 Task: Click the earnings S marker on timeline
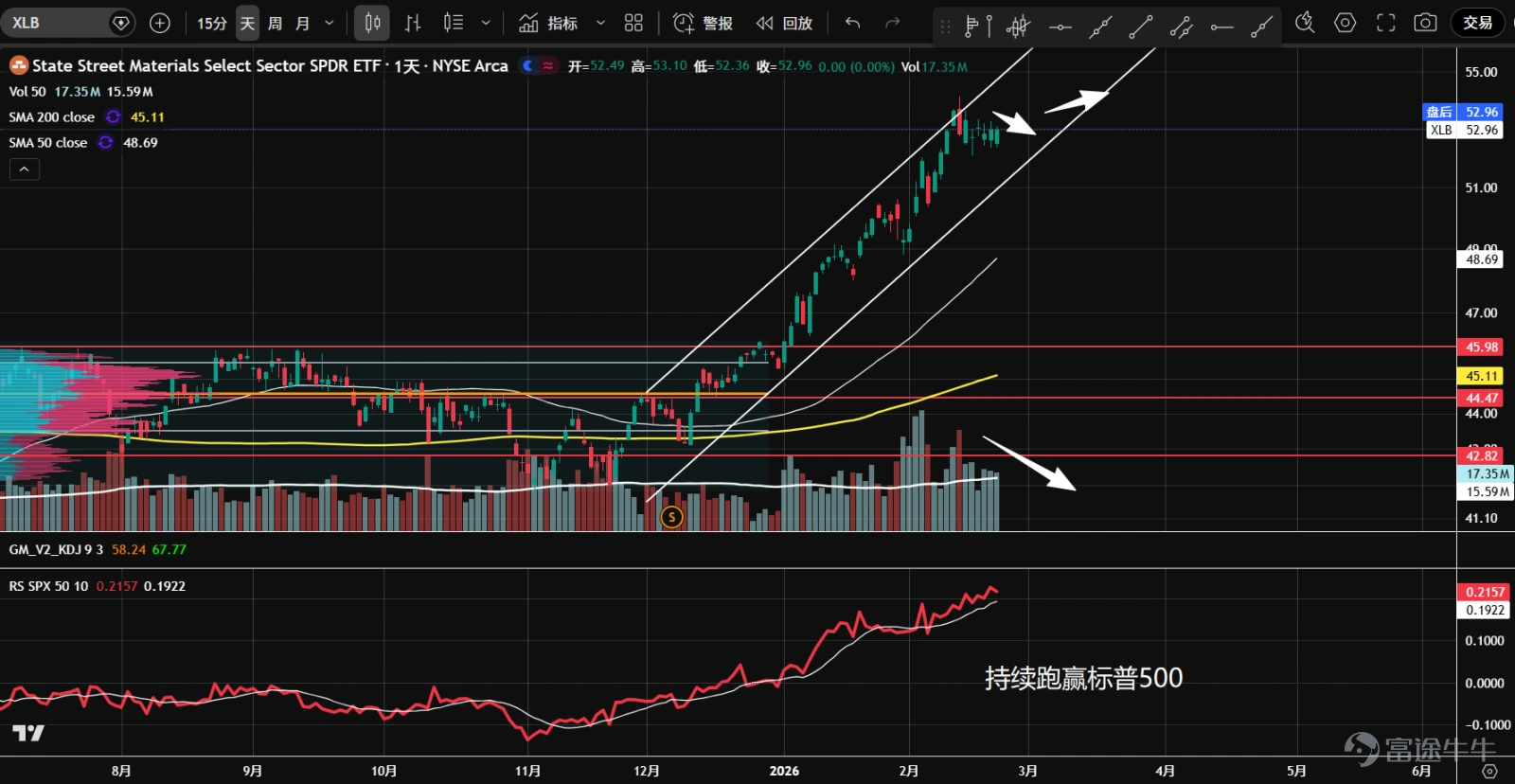click(x=671, y=517)
